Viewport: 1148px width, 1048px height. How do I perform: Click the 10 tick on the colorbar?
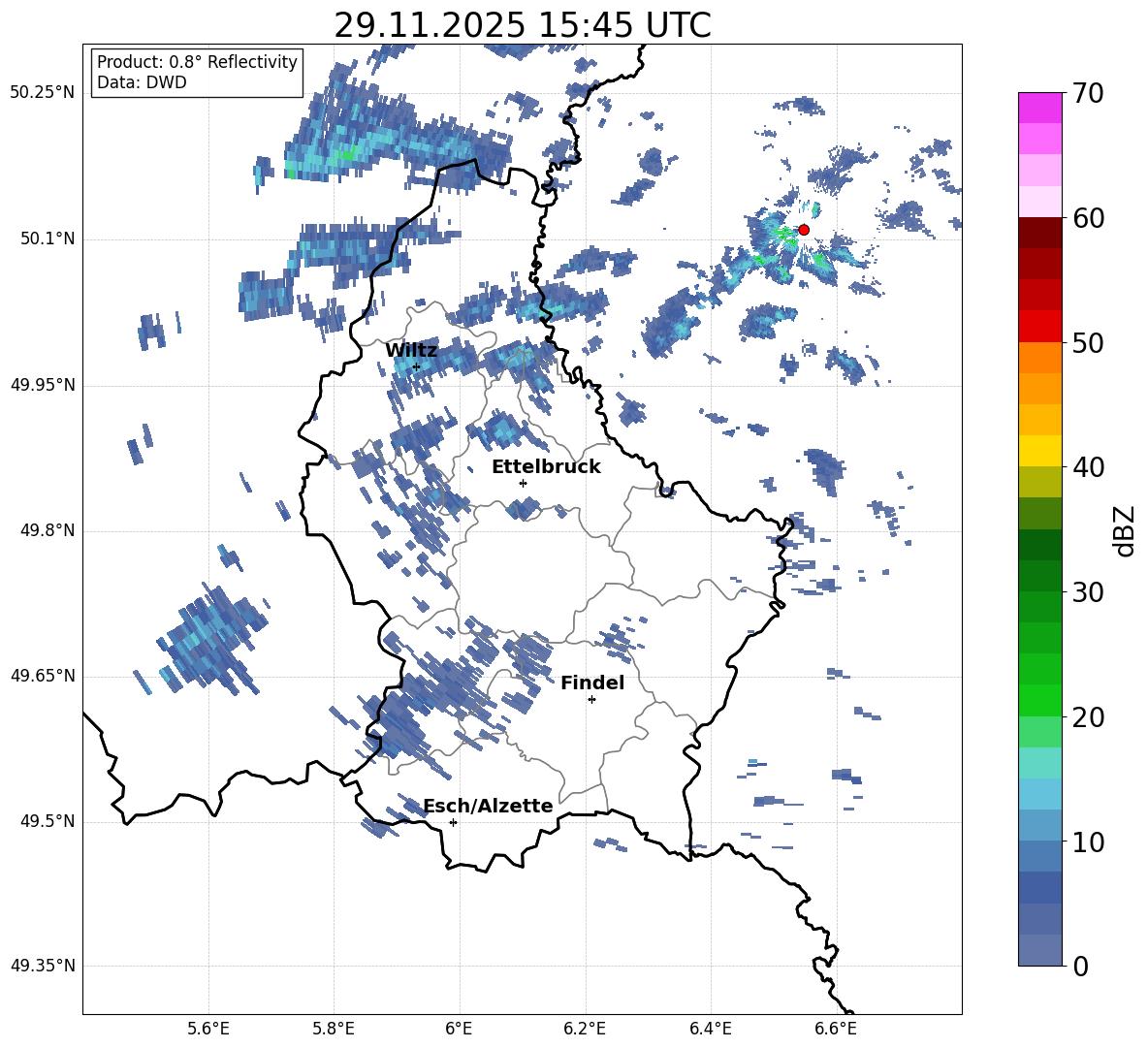pyautogui.click(x=1088, y=842)
